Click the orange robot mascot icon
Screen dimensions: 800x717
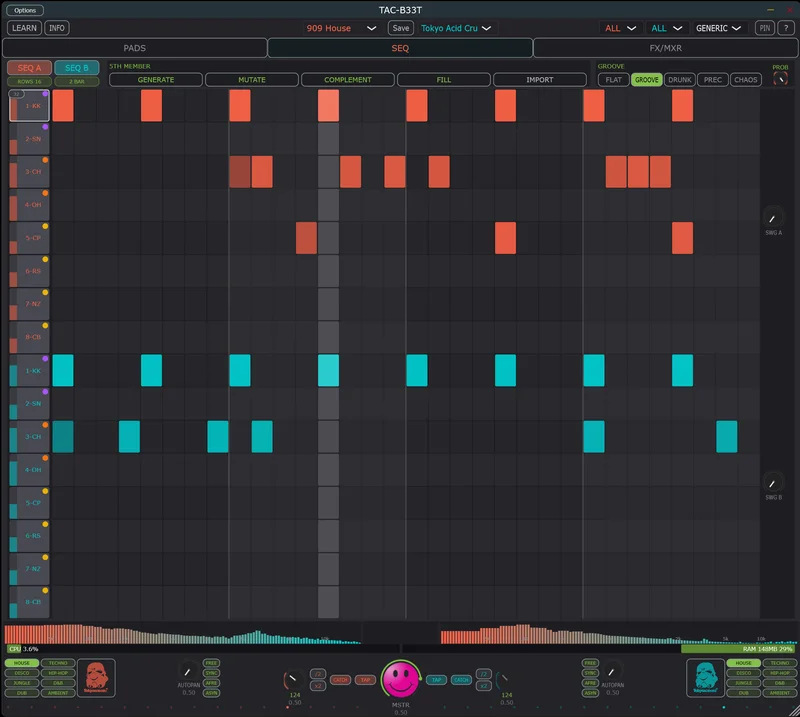(96, 677)
